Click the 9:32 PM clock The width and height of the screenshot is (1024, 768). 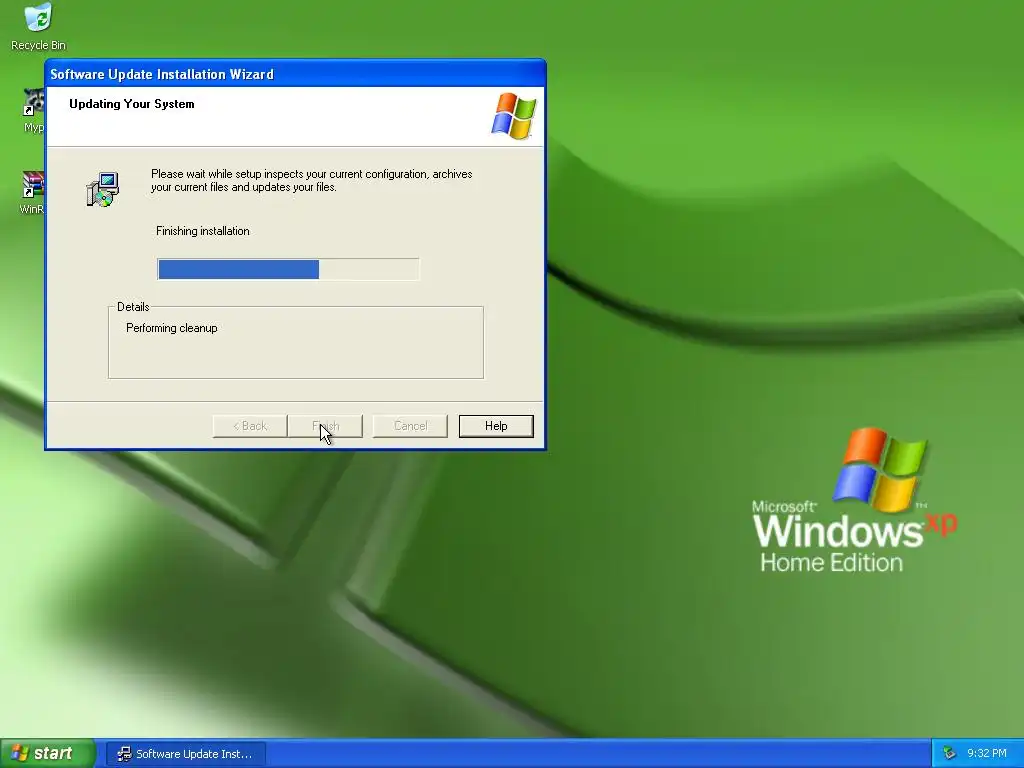click(987, 753)
